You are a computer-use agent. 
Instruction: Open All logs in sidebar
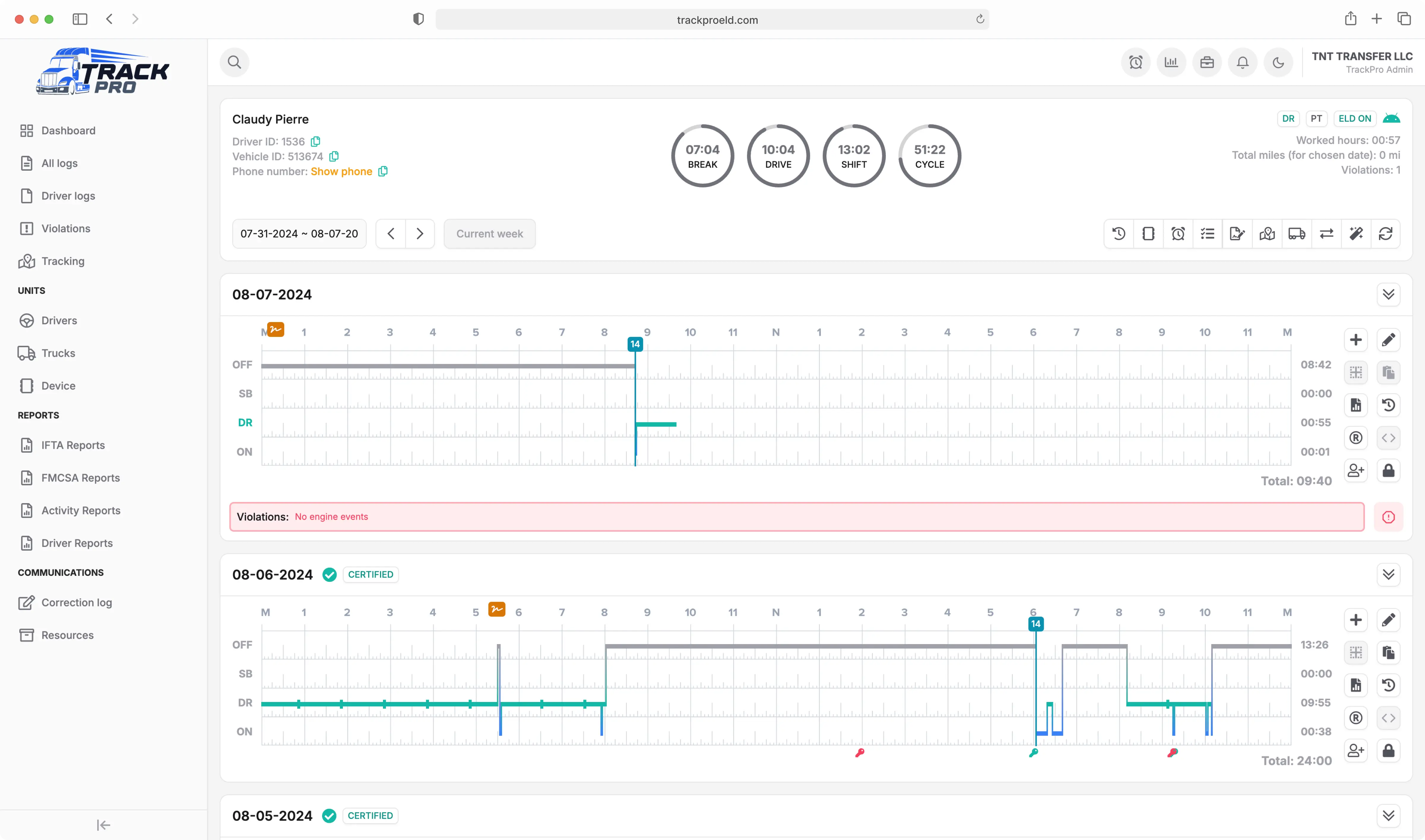[59, 163]
